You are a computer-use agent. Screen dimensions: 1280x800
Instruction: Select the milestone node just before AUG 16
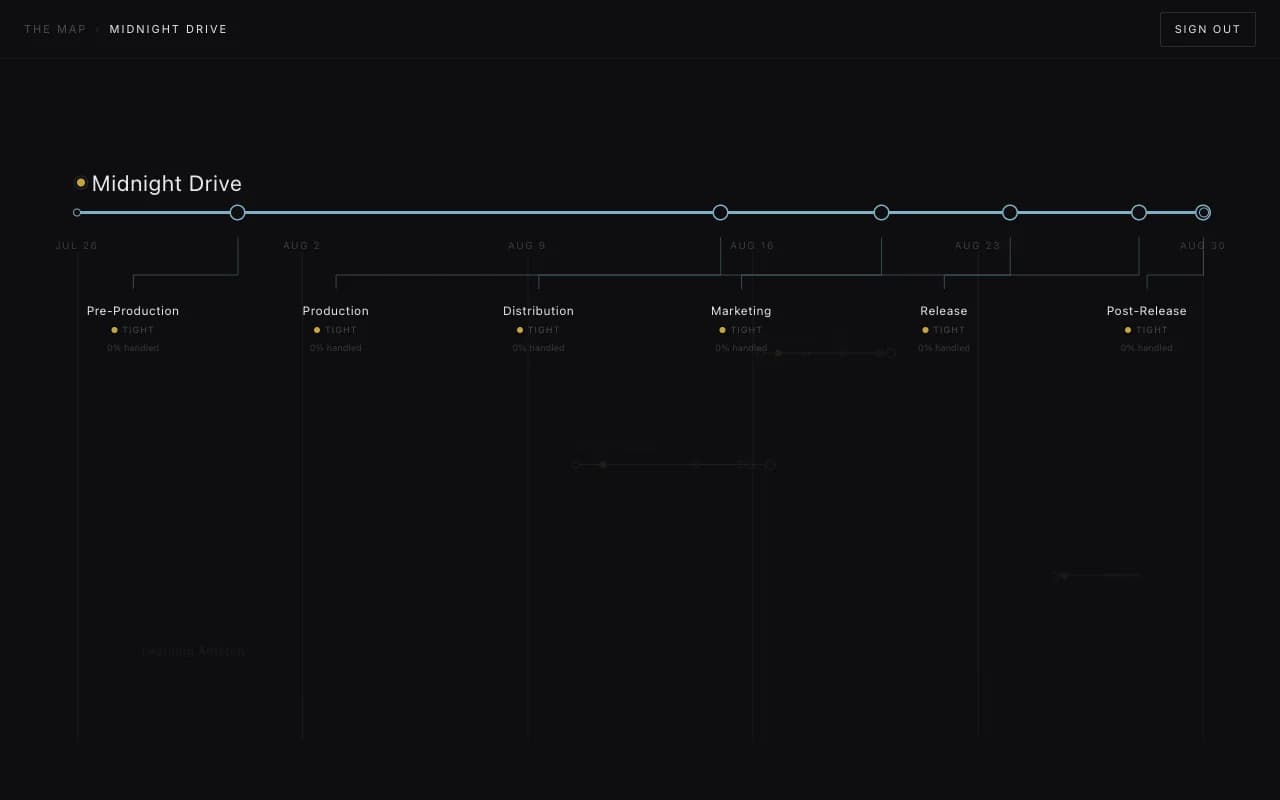[720, 212]
